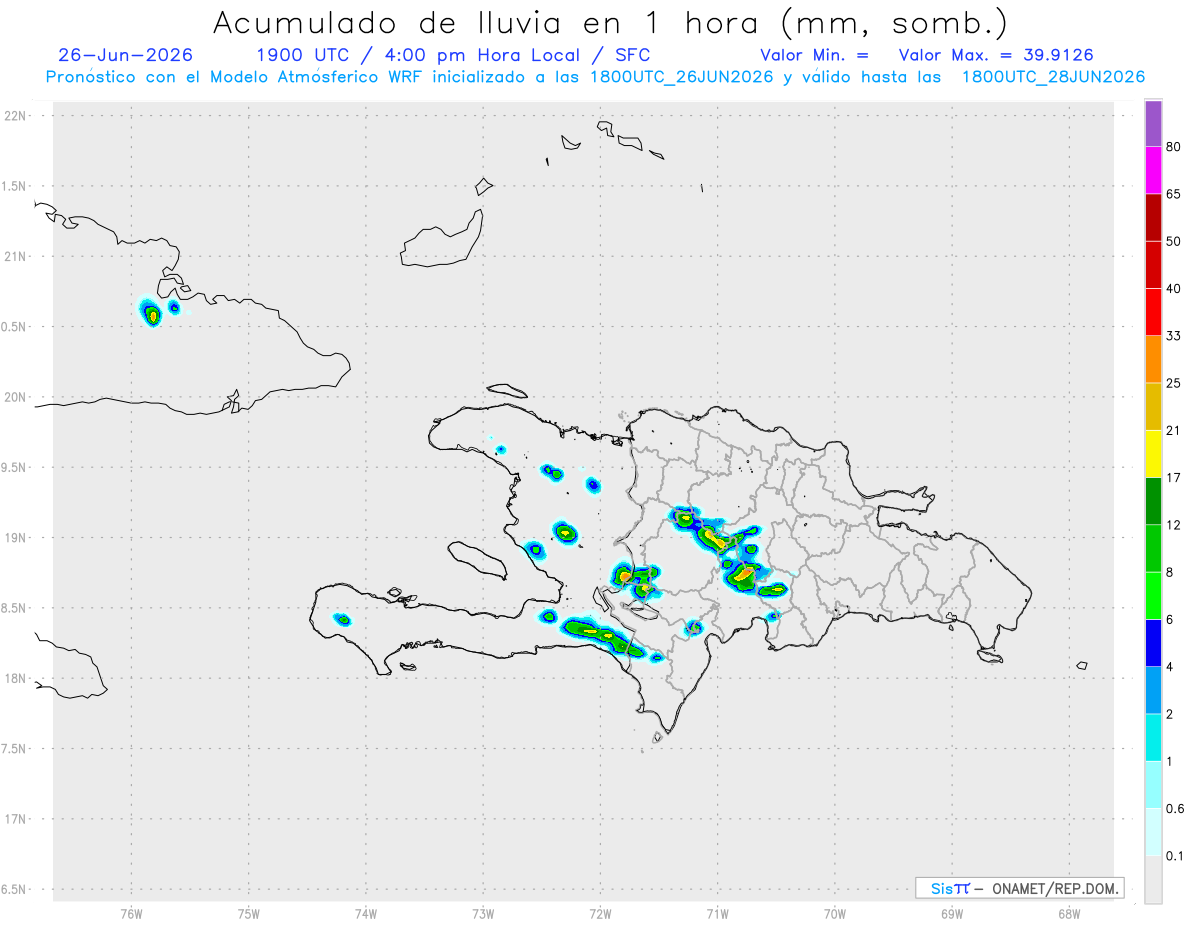Click the dark red band between 50 and 65
The height and width of the screenshot is (927, 1200).
(1153, 217)
